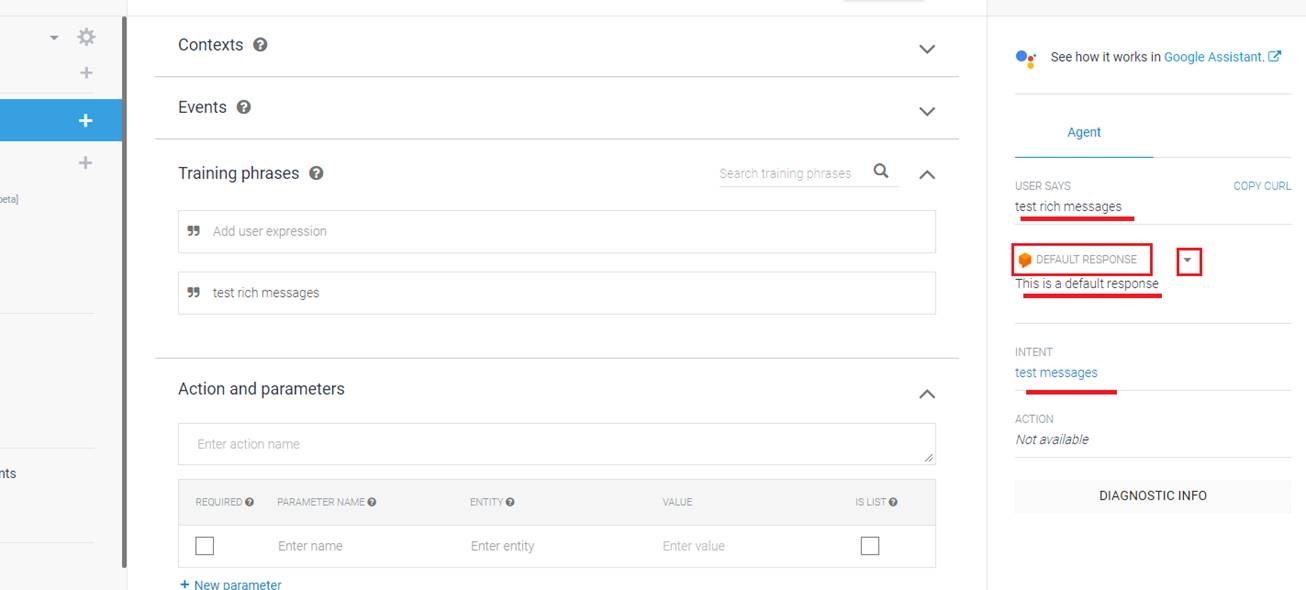1306x590 pixels.
Task: Check the Required parameter checkbox
Action: tap(205, 546)
